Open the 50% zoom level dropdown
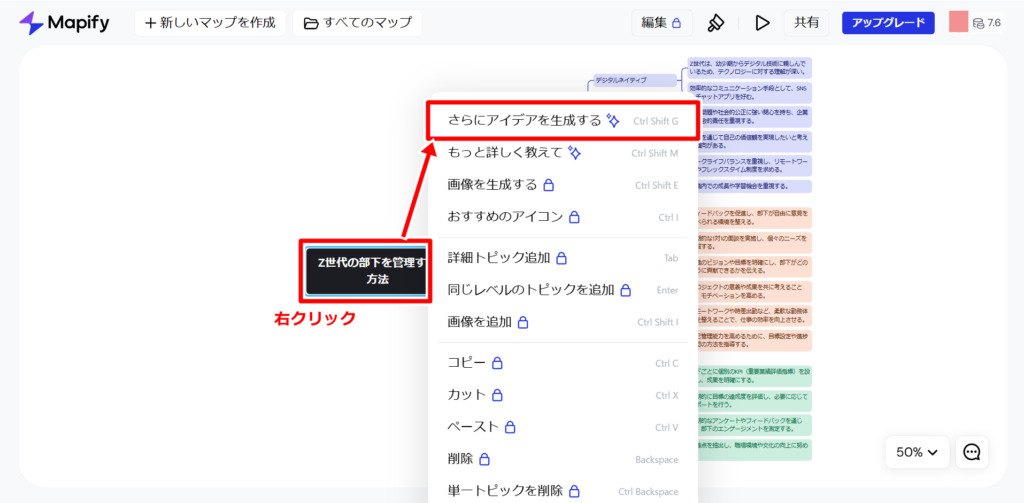 tap(917, 452)
